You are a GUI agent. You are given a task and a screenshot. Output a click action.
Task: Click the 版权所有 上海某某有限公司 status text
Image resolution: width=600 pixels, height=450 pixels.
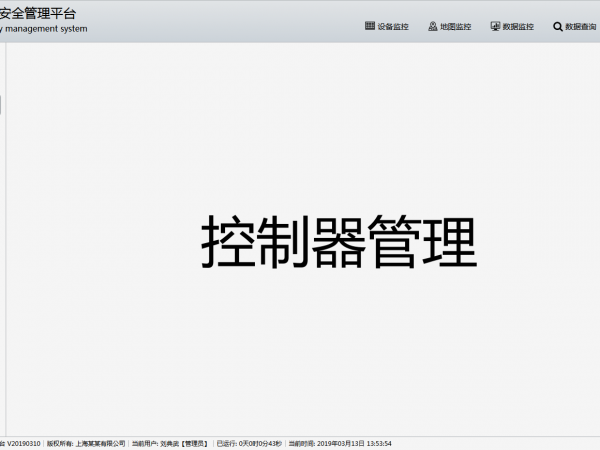[86, 443]
